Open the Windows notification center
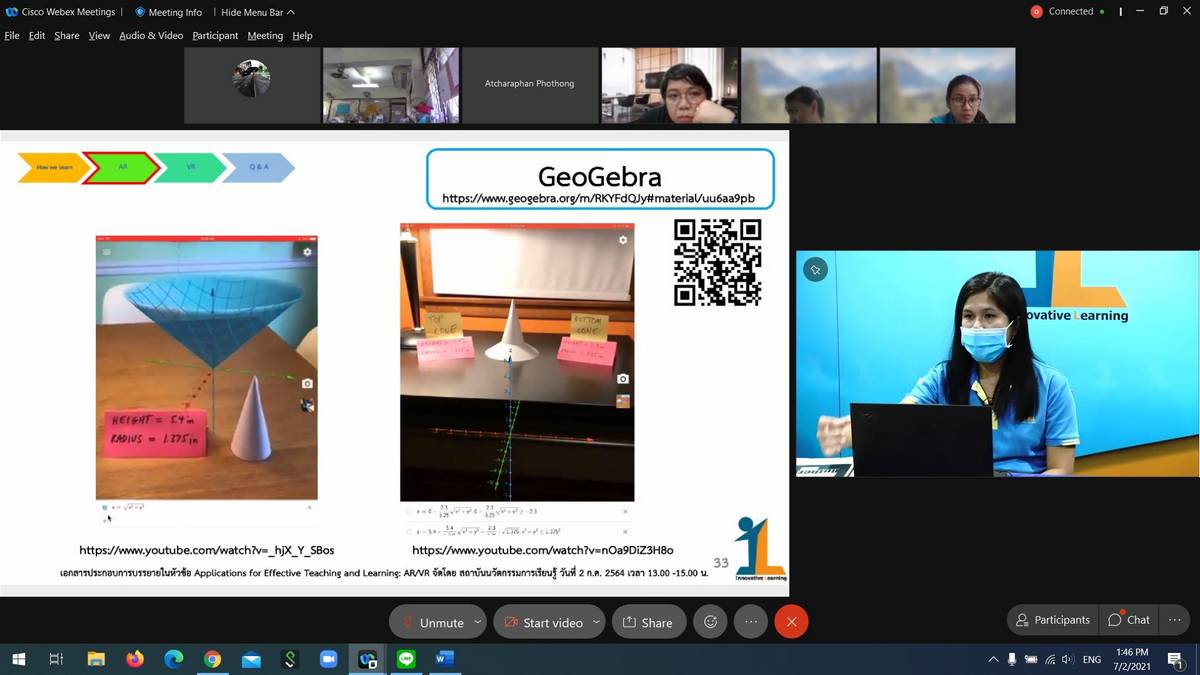The width and height of the screenshot is (1200, 675). [1176, 659]
